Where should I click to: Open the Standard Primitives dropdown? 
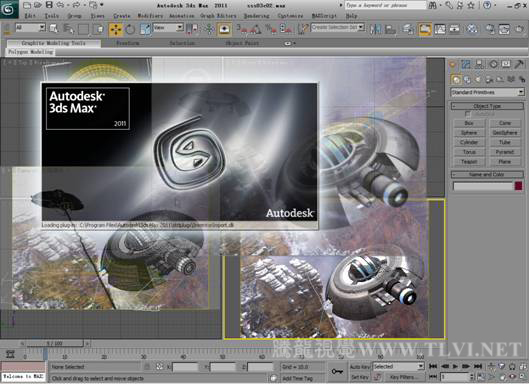pyautogui.click(x=487, y=92)
